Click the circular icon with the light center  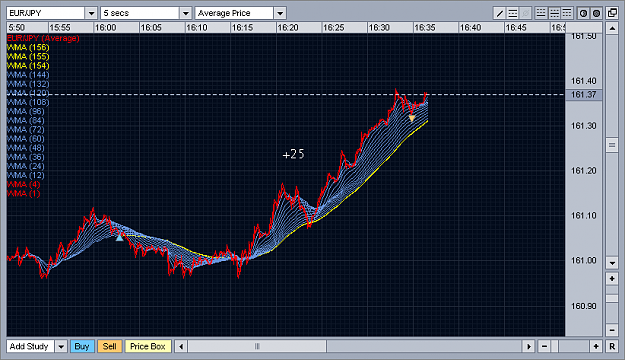click(583, 13)
